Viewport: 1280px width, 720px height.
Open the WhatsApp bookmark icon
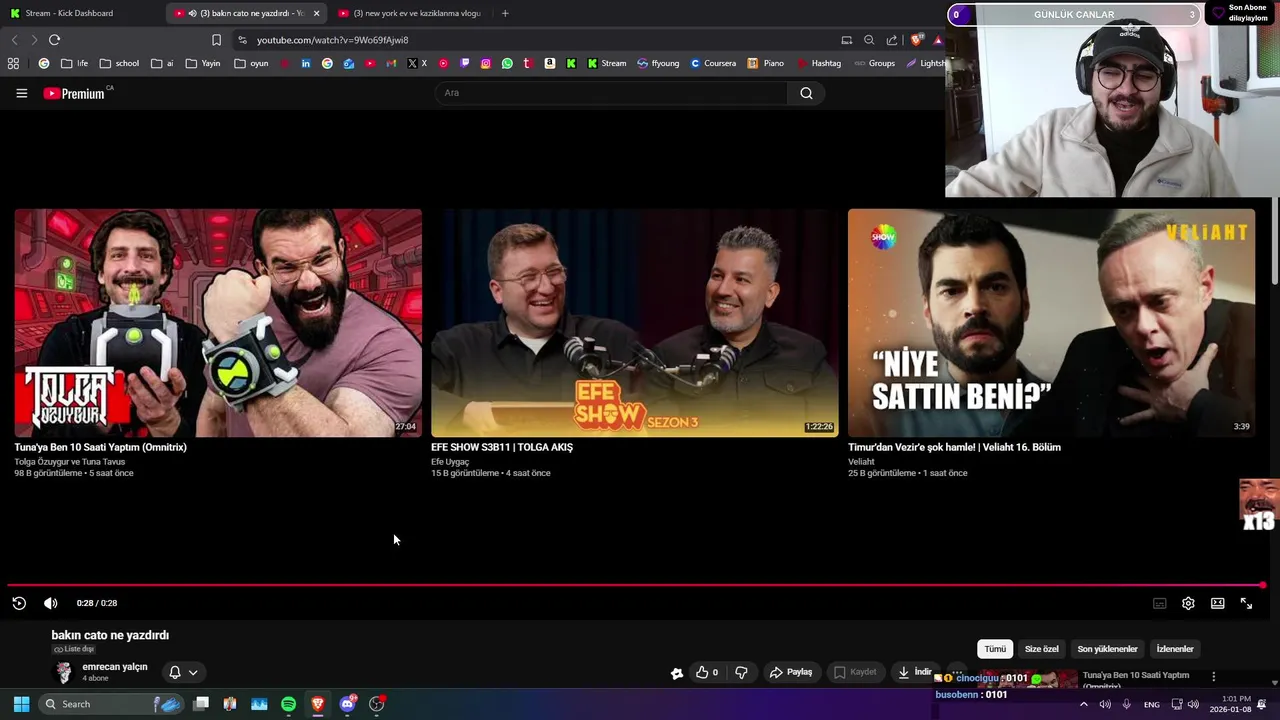pyautogui.click(x=507, y=63)
